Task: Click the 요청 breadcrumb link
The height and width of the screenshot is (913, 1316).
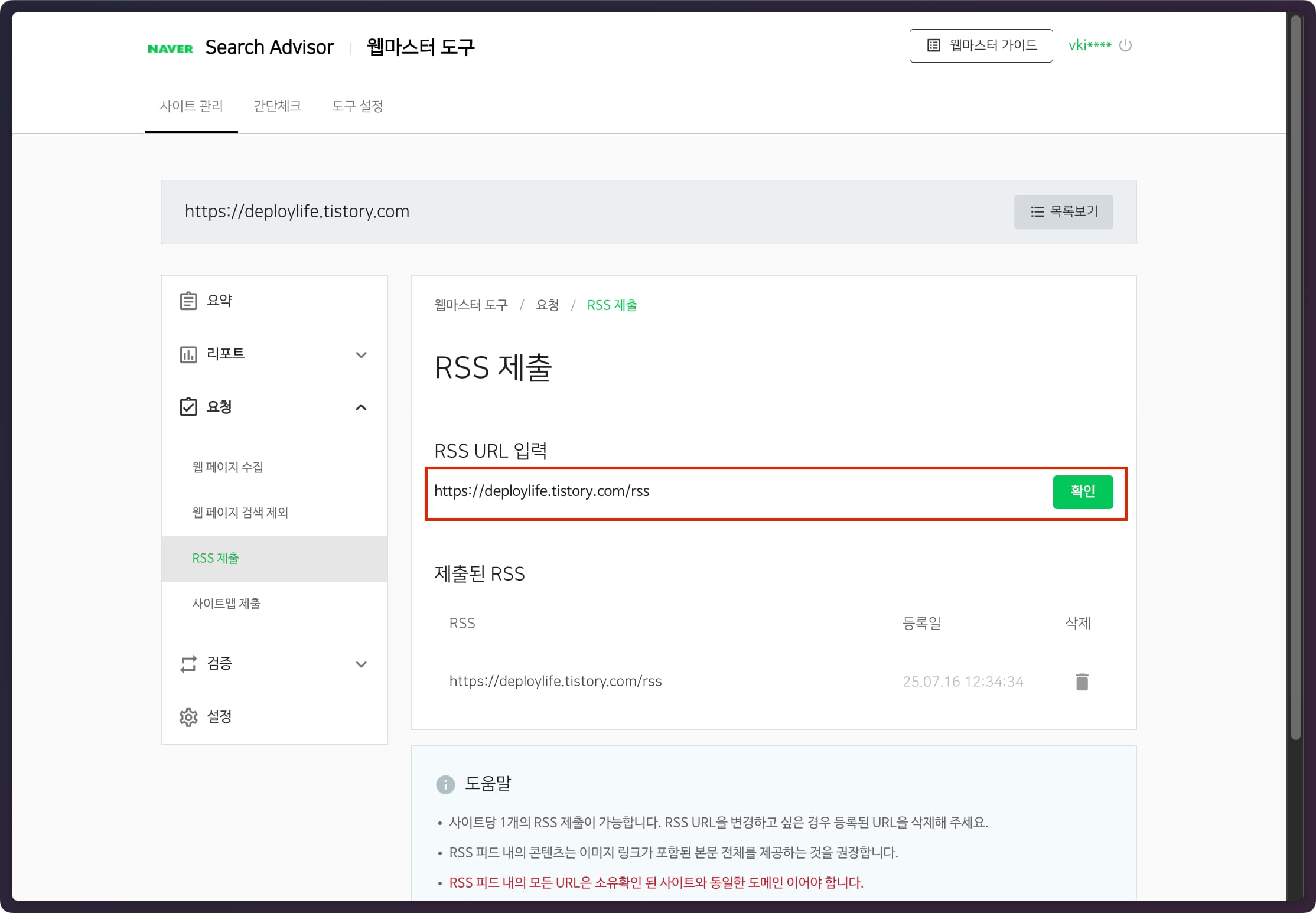Action: point(547,305)
